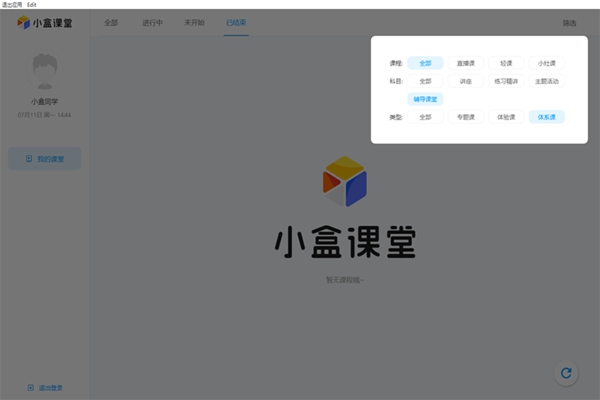This screenshot has height=400, width=600.
Task: Choose 体验课 type filter
Action: 506,117
